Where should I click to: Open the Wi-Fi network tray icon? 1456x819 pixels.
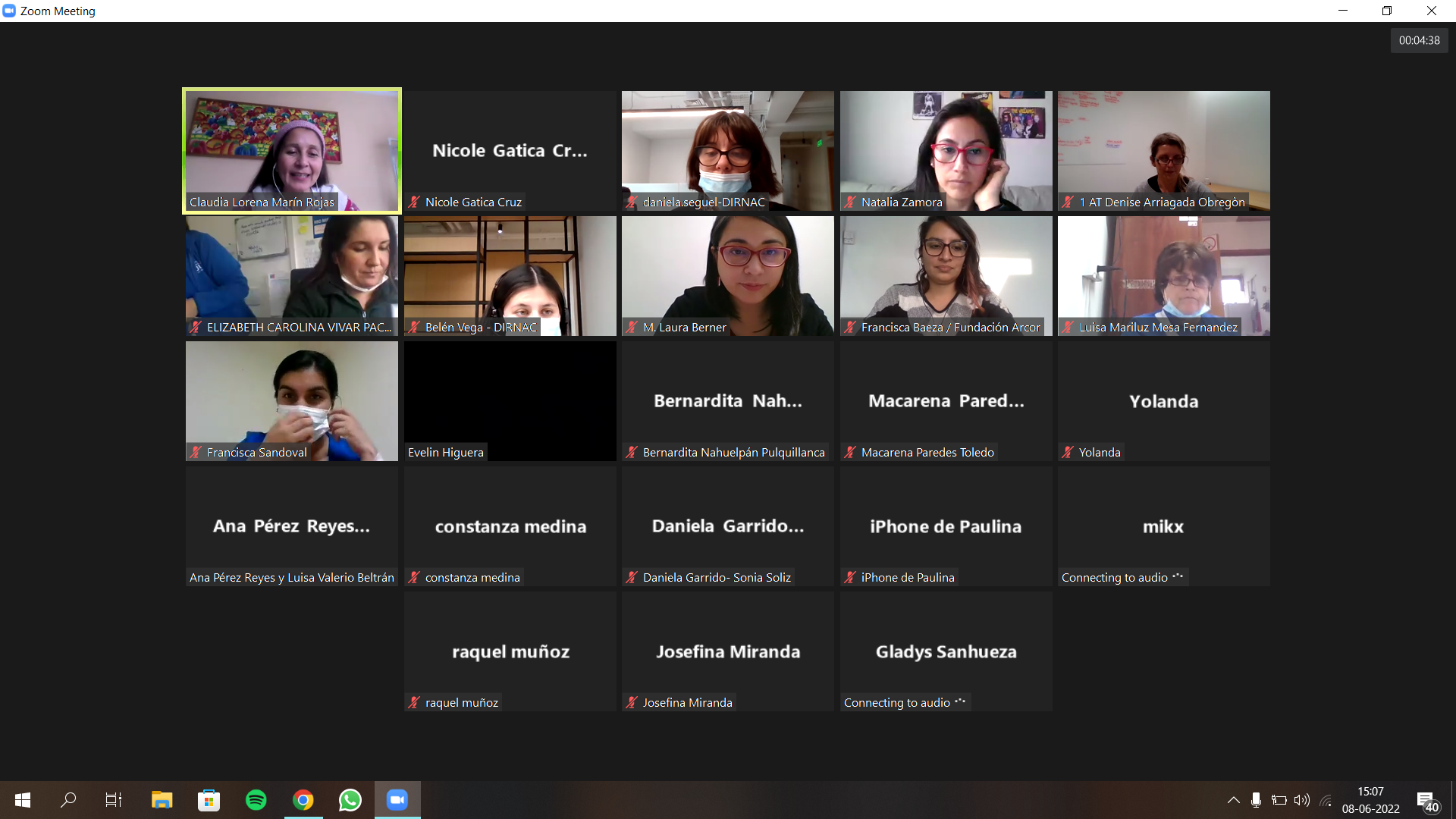1326,800
